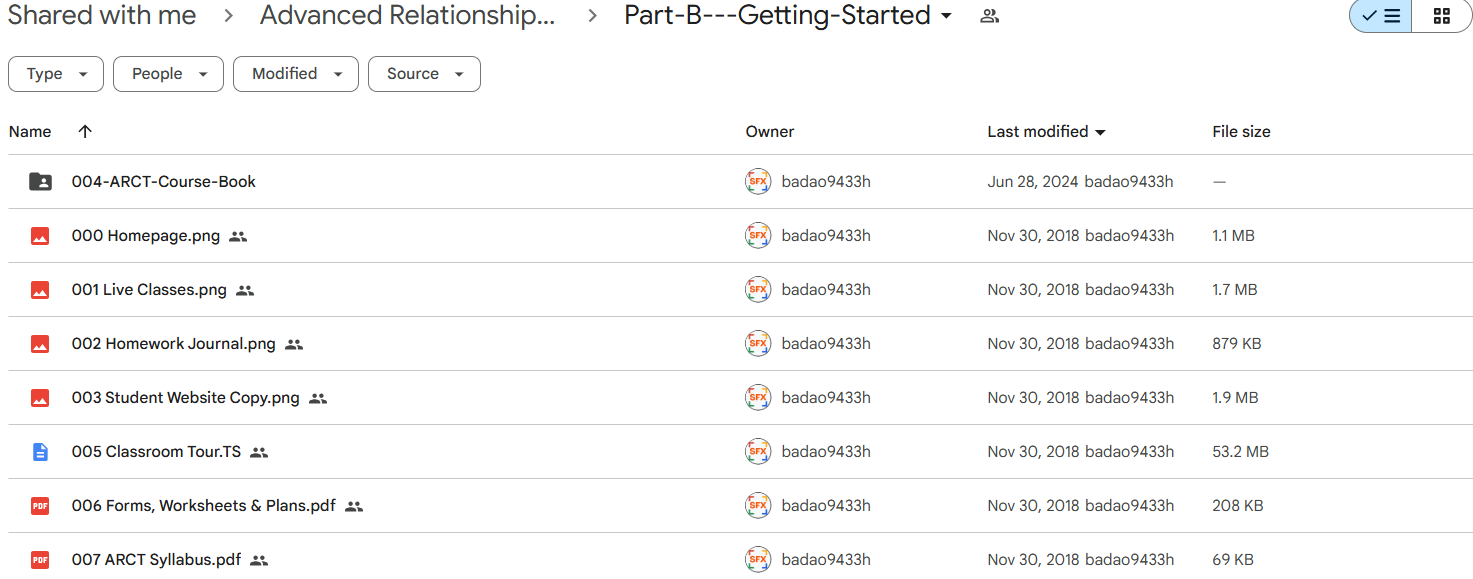Sort by the Last modified column header
The image size is (1473, 579).
tap(1046, 132)
